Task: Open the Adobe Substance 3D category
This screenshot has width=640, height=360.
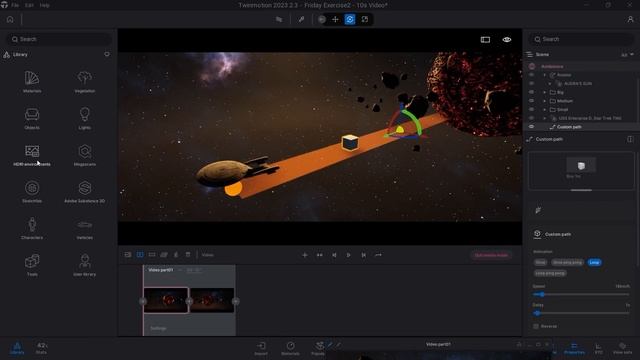Action: point(84,192)
